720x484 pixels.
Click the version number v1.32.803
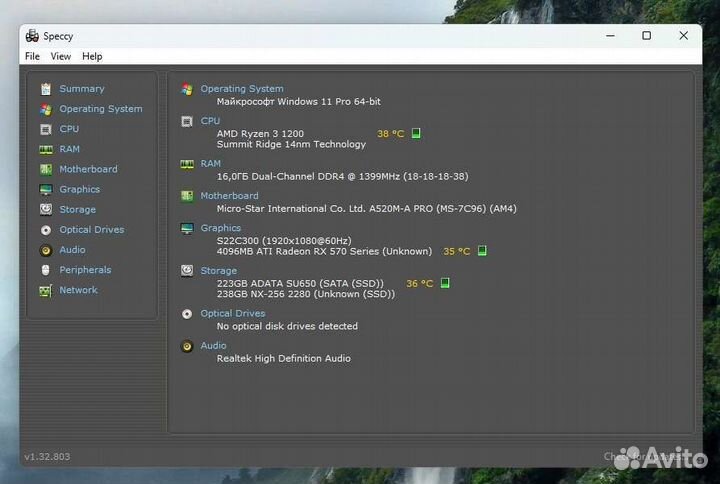[47, 456]
